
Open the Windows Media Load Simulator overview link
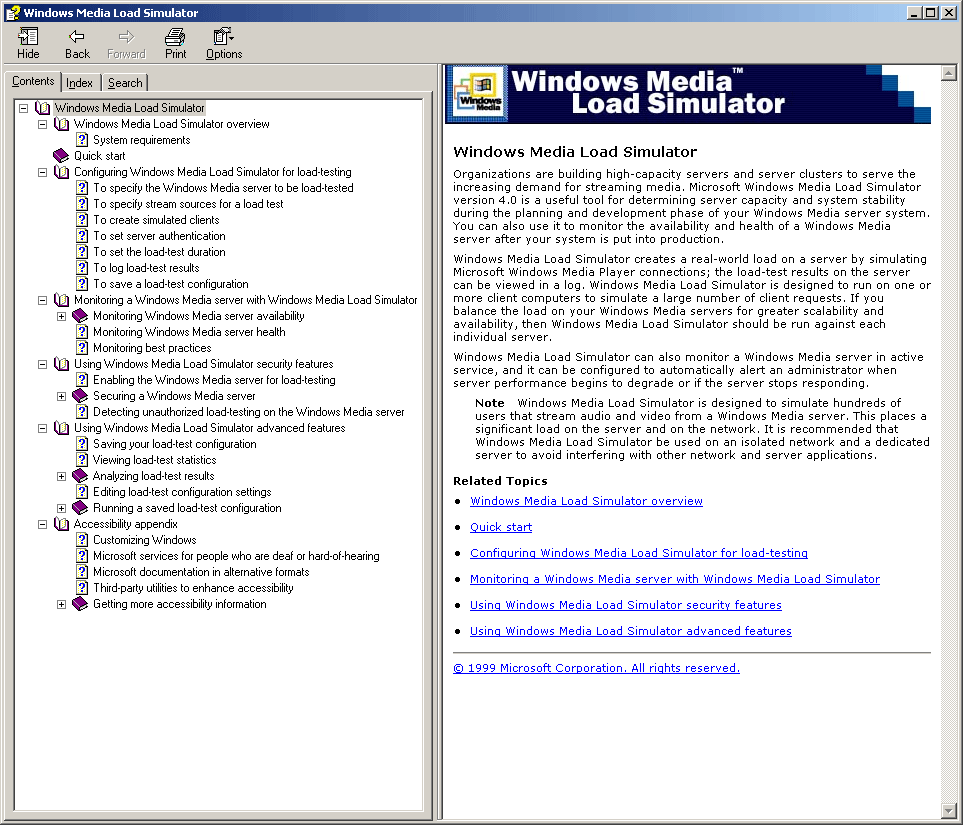(x=586, y=501)
